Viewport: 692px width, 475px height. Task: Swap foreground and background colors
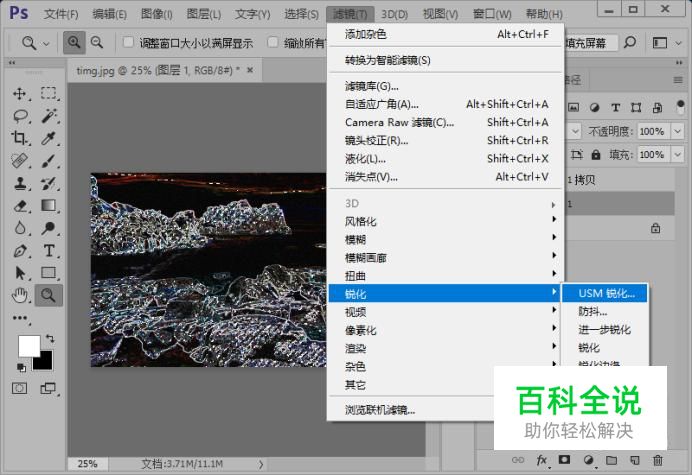click(50, 339)
